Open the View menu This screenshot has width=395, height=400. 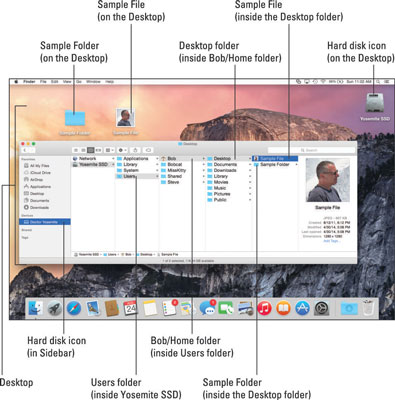67,82
